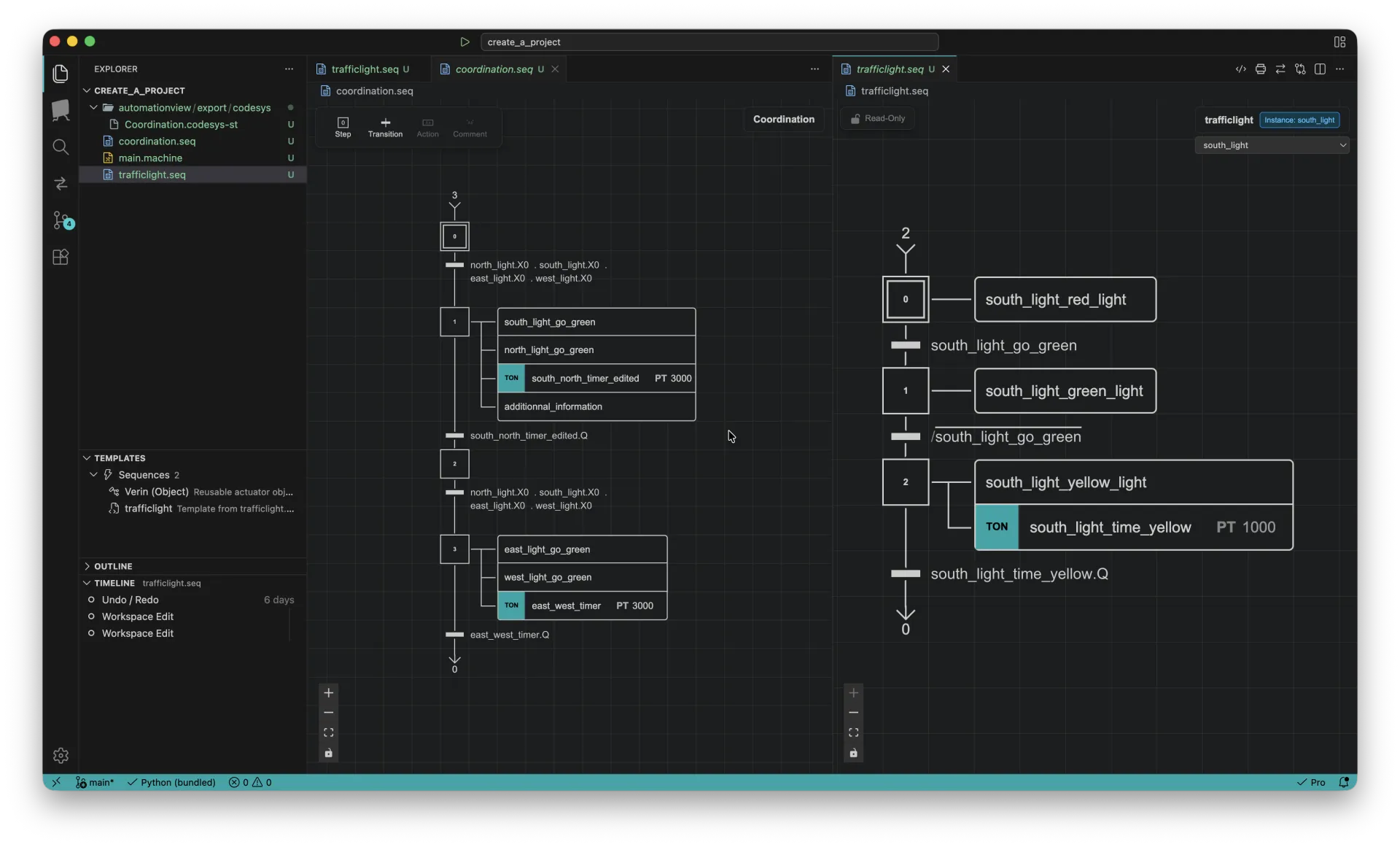The image size is (1400, 847).
Task: Click the Action tool in sequence toolbar
Action: pos(427,127)
